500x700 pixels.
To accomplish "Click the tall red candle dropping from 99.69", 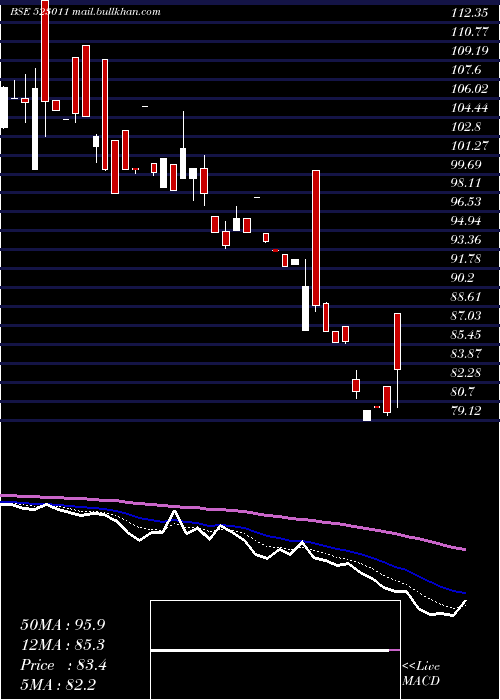I will [316, 238].
